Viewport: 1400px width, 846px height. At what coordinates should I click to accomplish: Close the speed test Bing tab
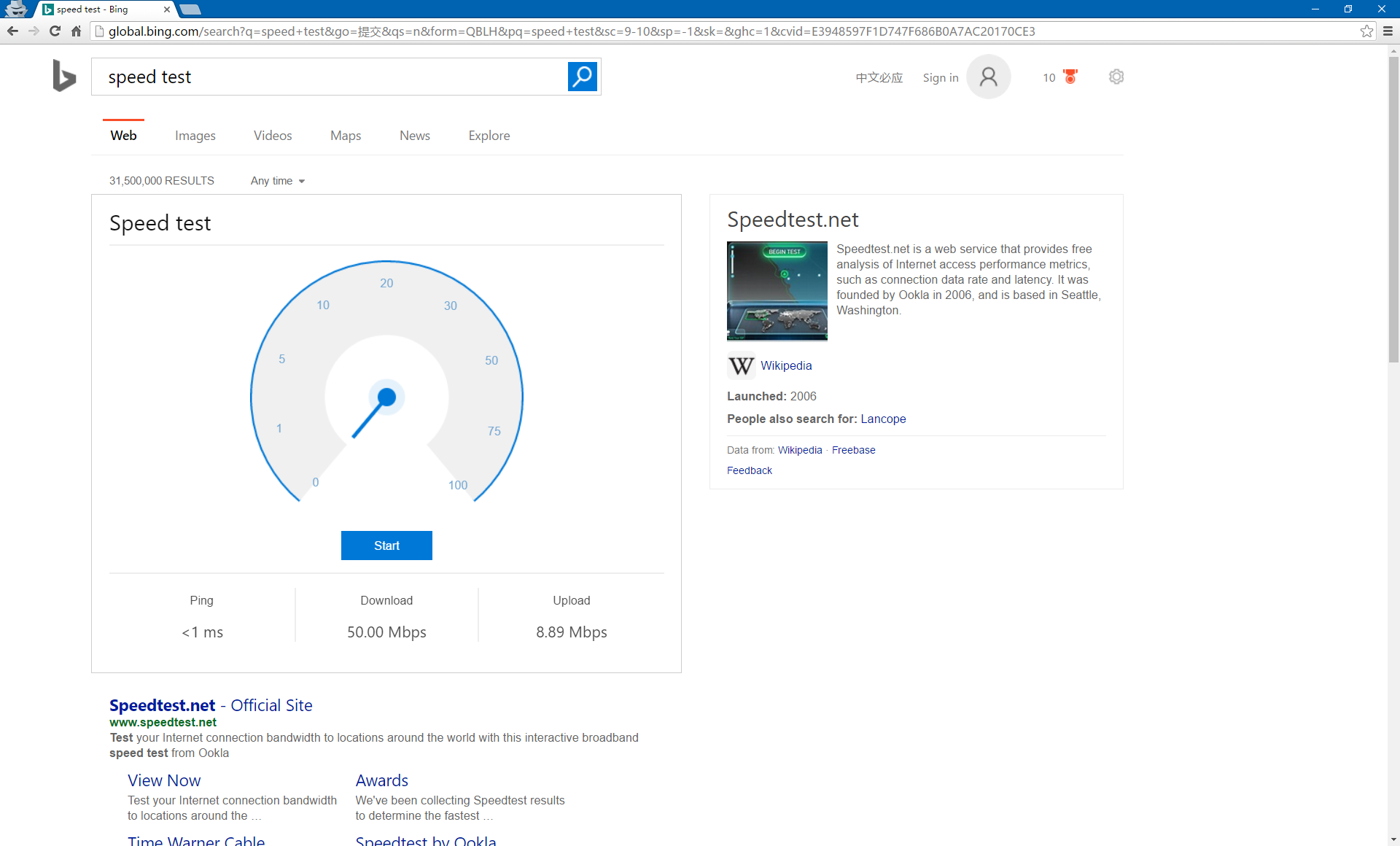click(166, 9)
